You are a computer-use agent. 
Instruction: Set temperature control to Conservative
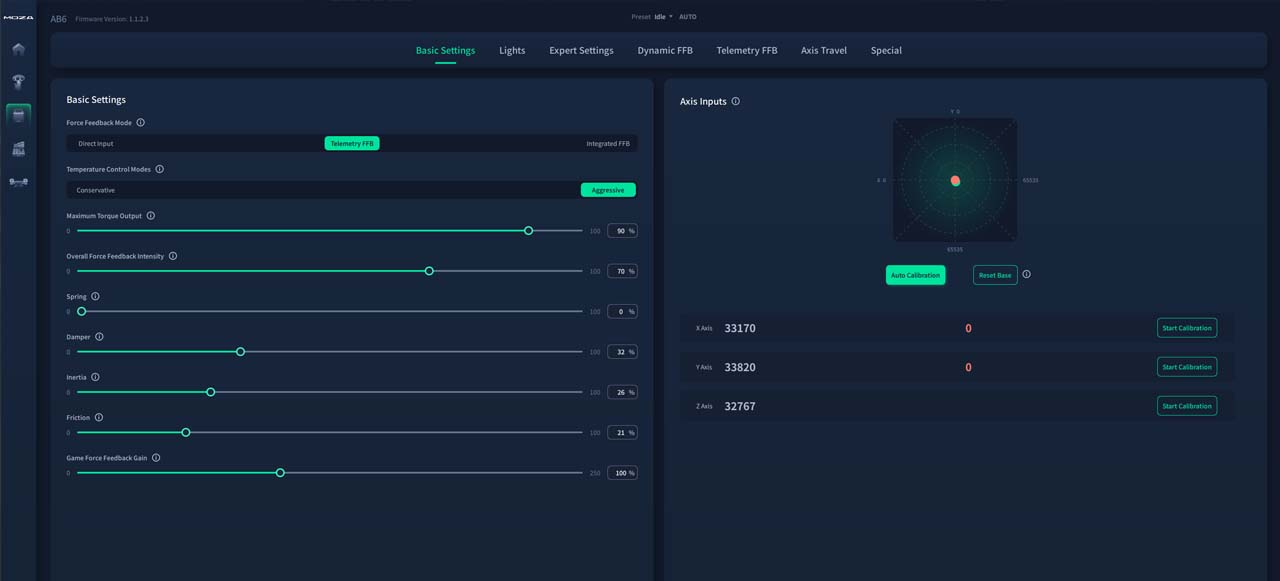pyautogui.click(x=96, y=190)
